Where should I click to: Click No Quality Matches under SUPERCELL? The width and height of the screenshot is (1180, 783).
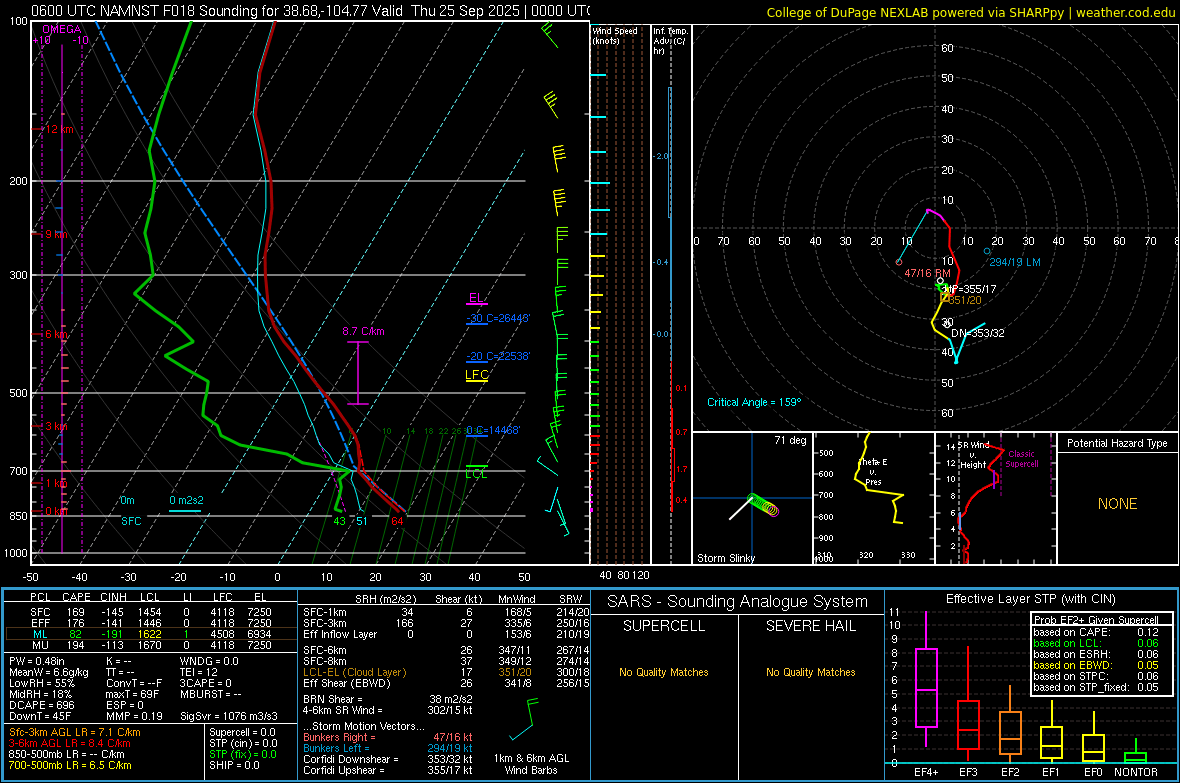(x=664, y=672)
